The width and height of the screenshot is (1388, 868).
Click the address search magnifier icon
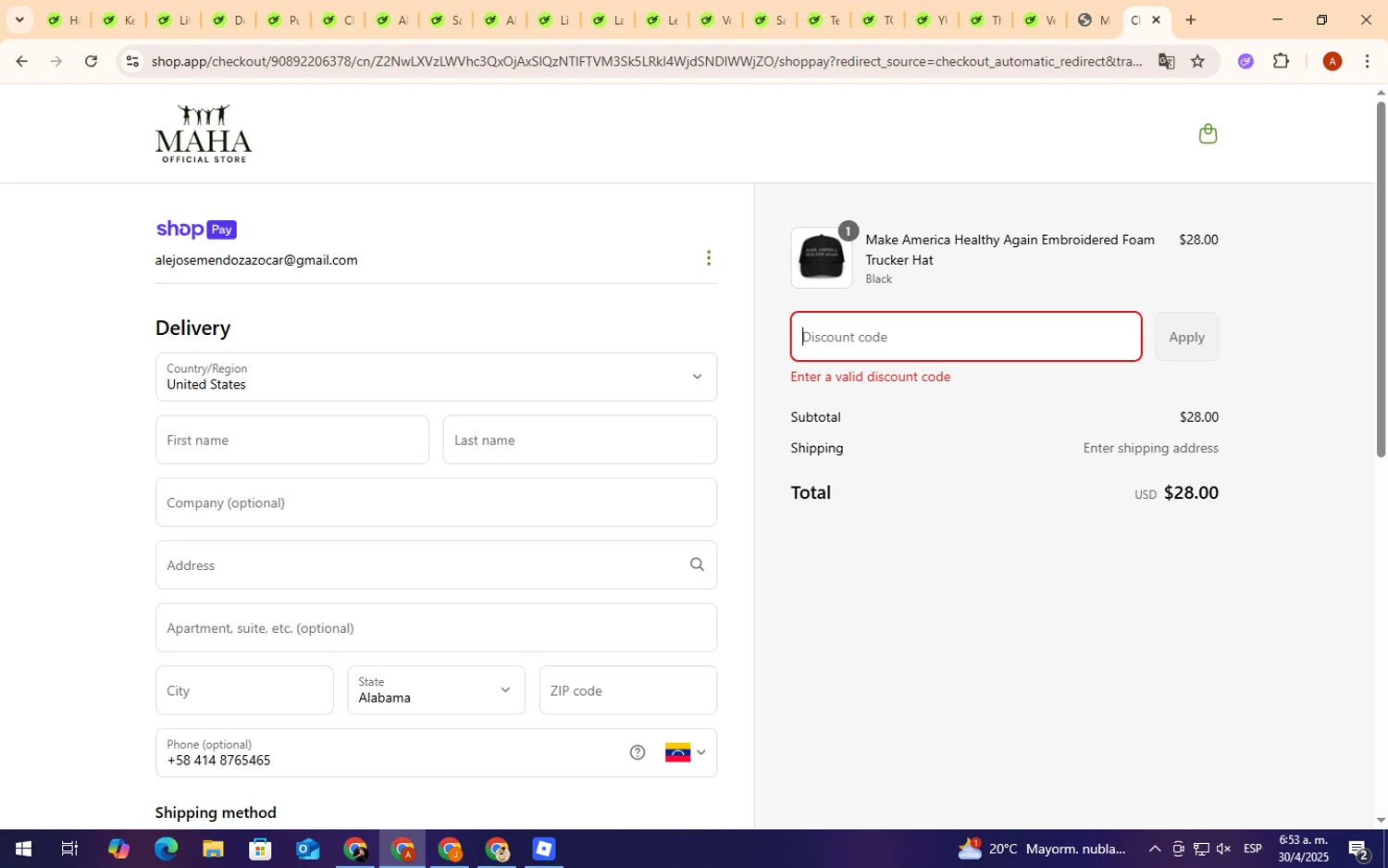[697, 564]
